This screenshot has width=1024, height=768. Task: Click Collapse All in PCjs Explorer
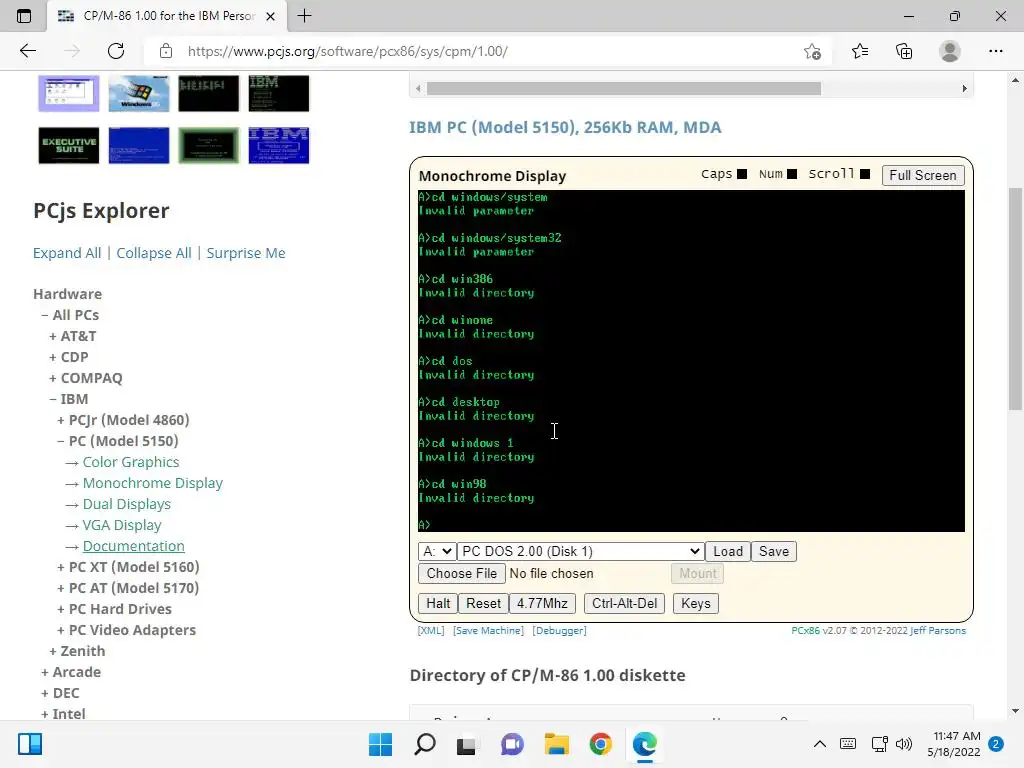(x=153, y=253)
